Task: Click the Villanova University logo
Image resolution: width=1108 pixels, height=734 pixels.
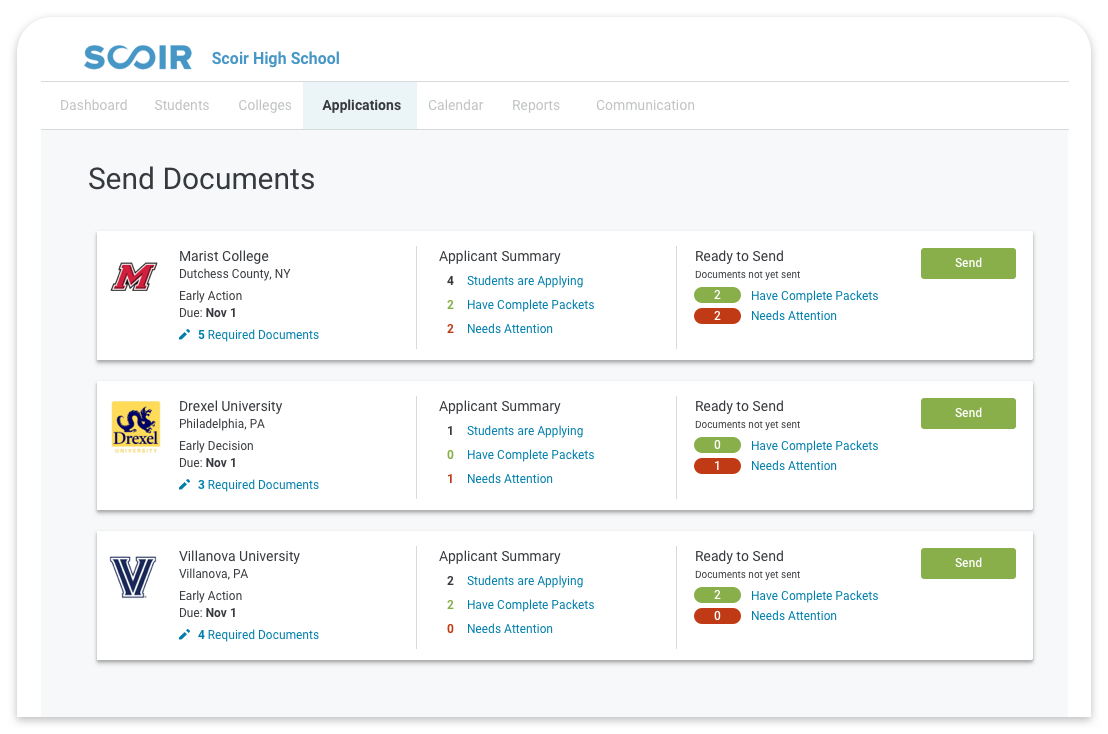Action: pyautogui.click(x=133, y=577)
